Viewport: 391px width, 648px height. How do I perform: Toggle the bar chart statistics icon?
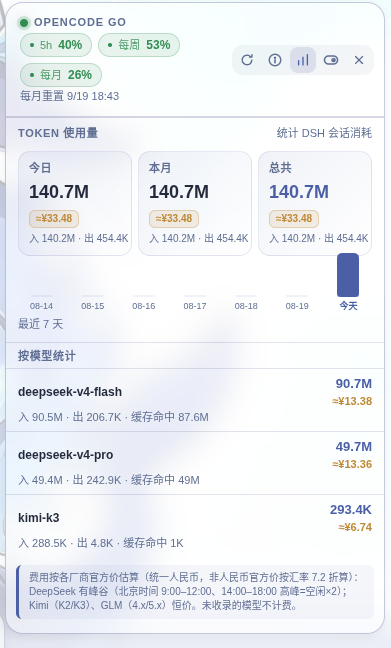click(303, 60)
